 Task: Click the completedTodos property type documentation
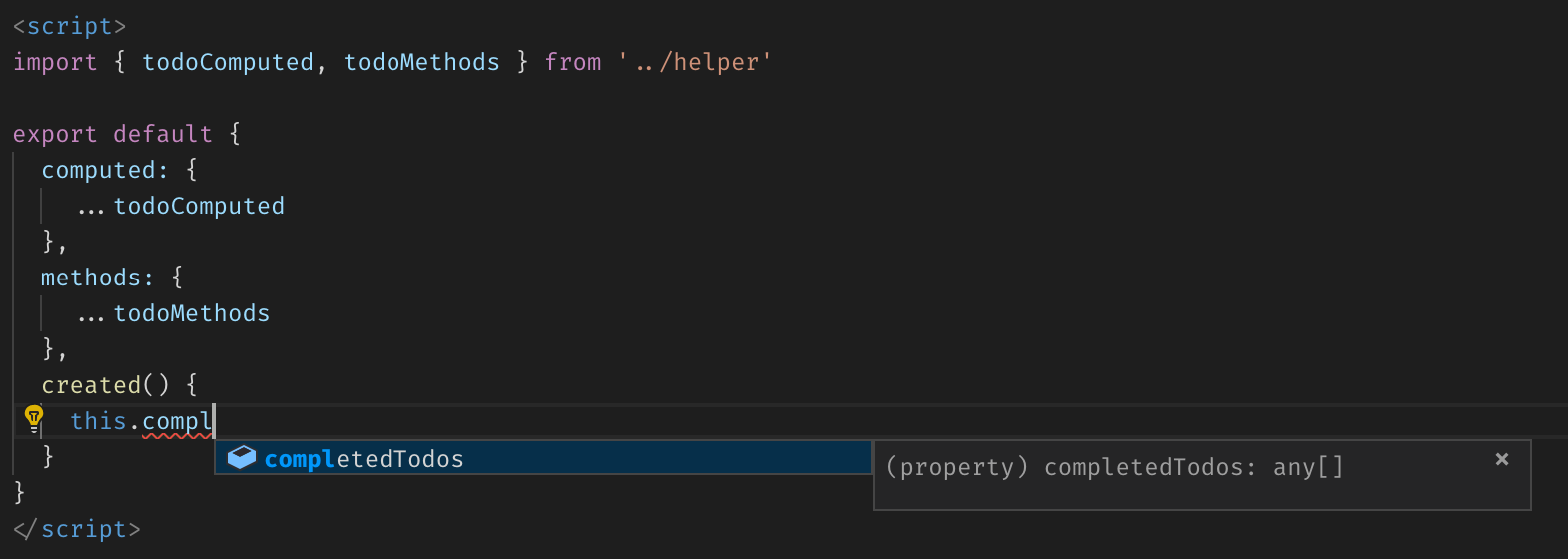point(1114,467)
